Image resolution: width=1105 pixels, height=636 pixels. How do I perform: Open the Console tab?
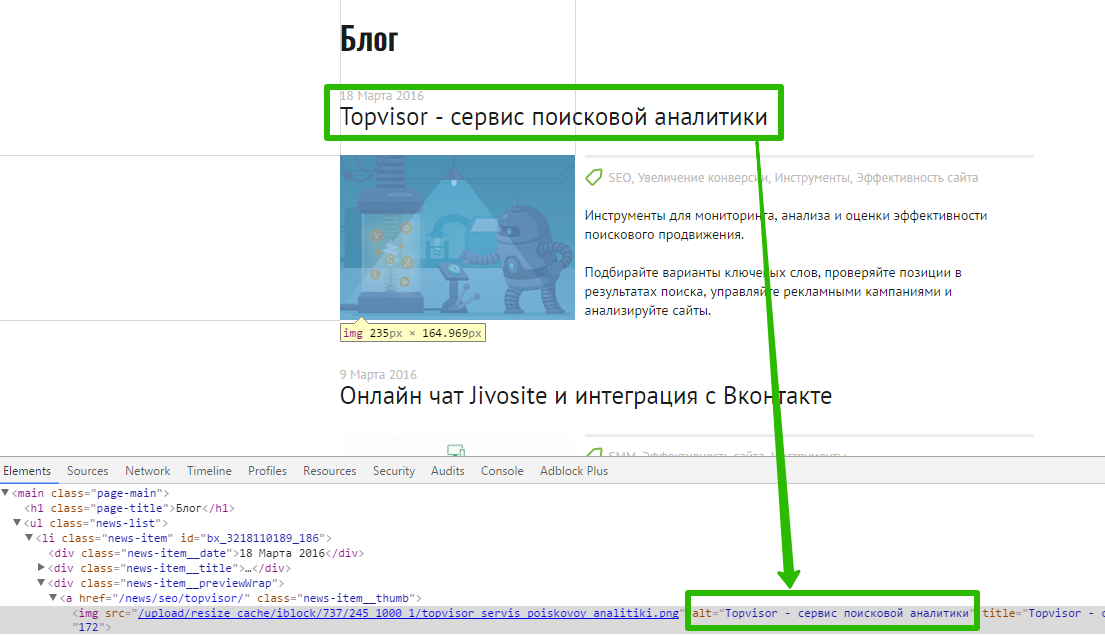[x=502, y=471]
